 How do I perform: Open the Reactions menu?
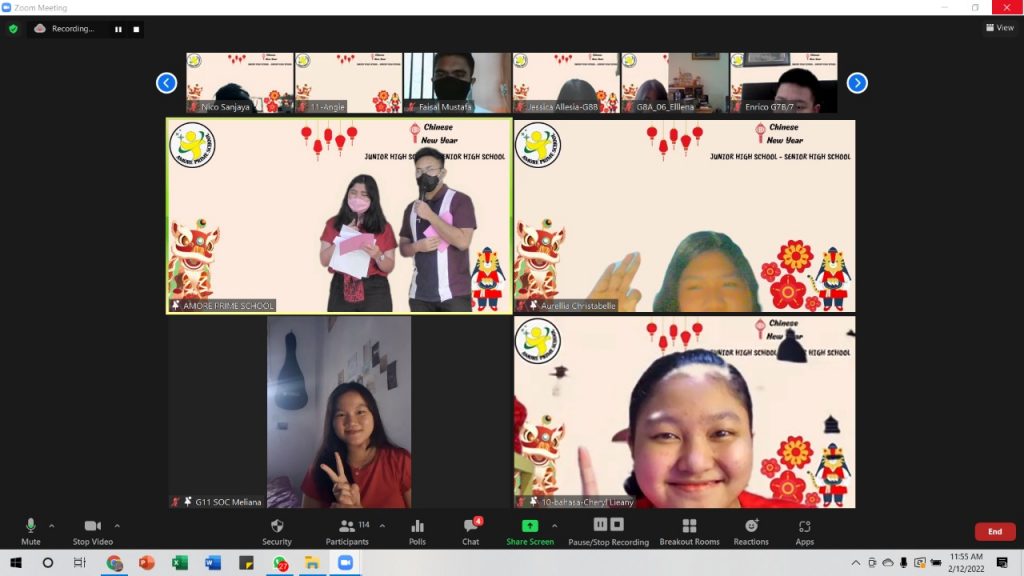[751, 530]
